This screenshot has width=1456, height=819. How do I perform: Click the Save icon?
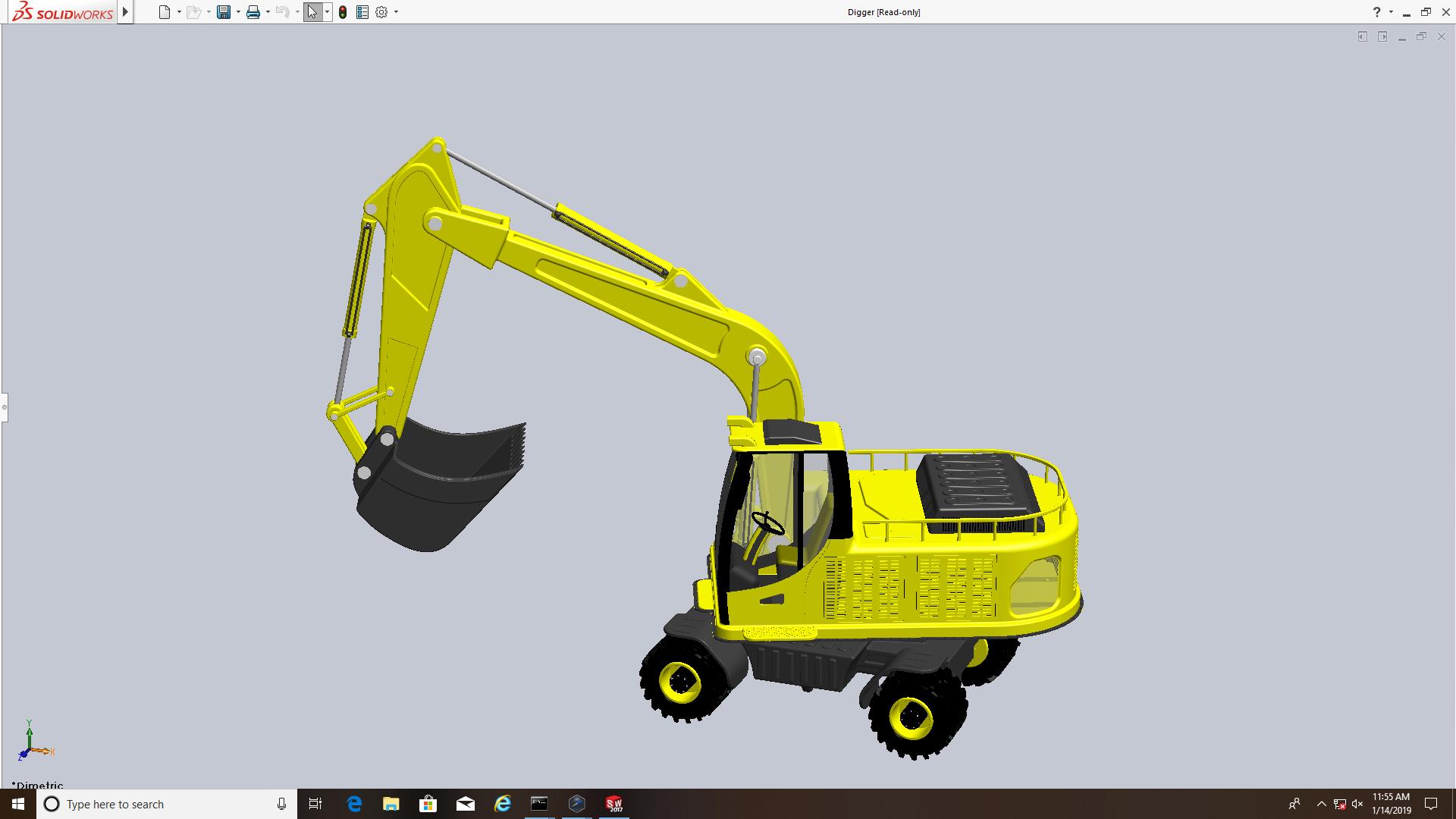tap(223, 12)
